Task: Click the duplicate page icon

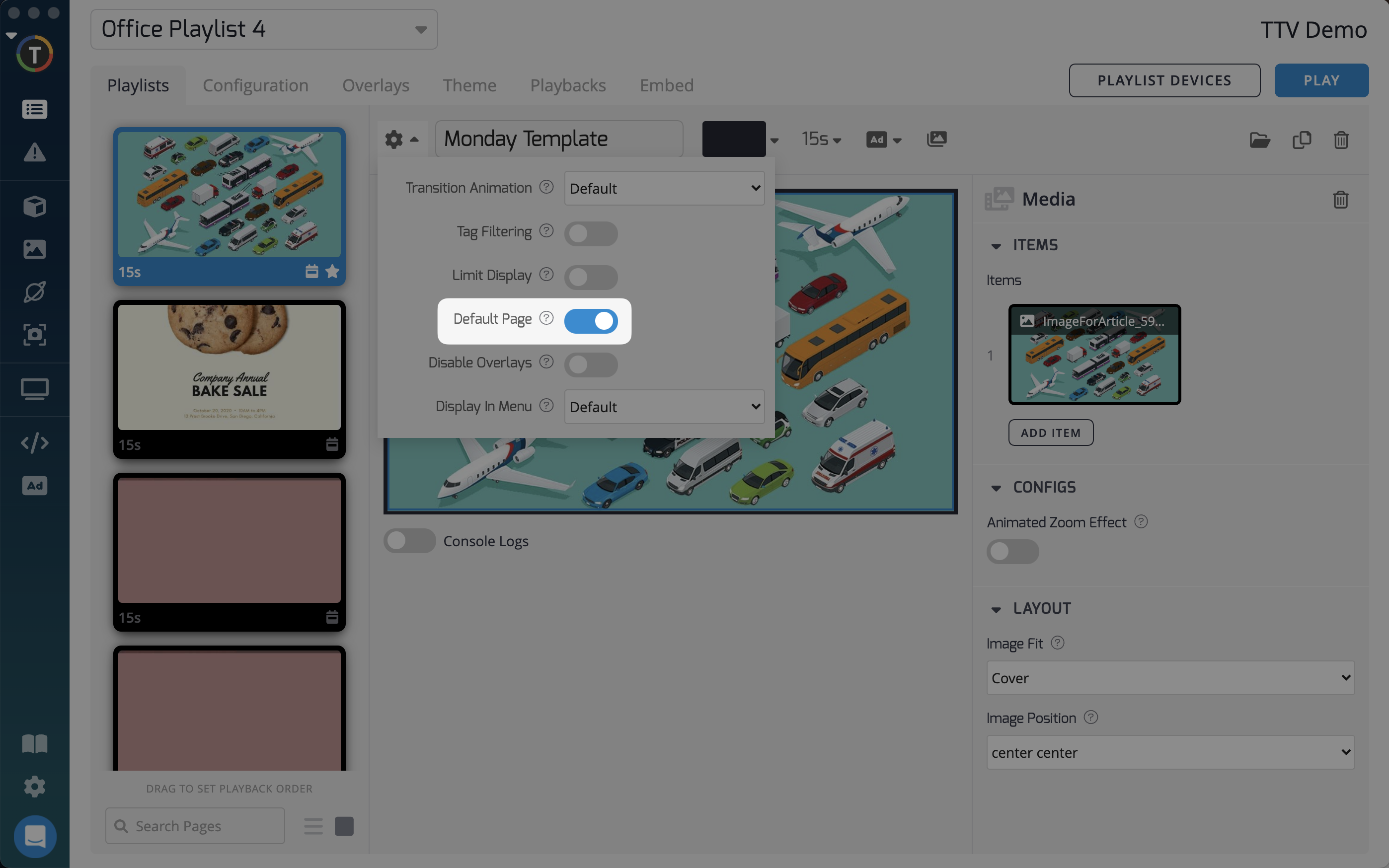Action: [1301, 140]
